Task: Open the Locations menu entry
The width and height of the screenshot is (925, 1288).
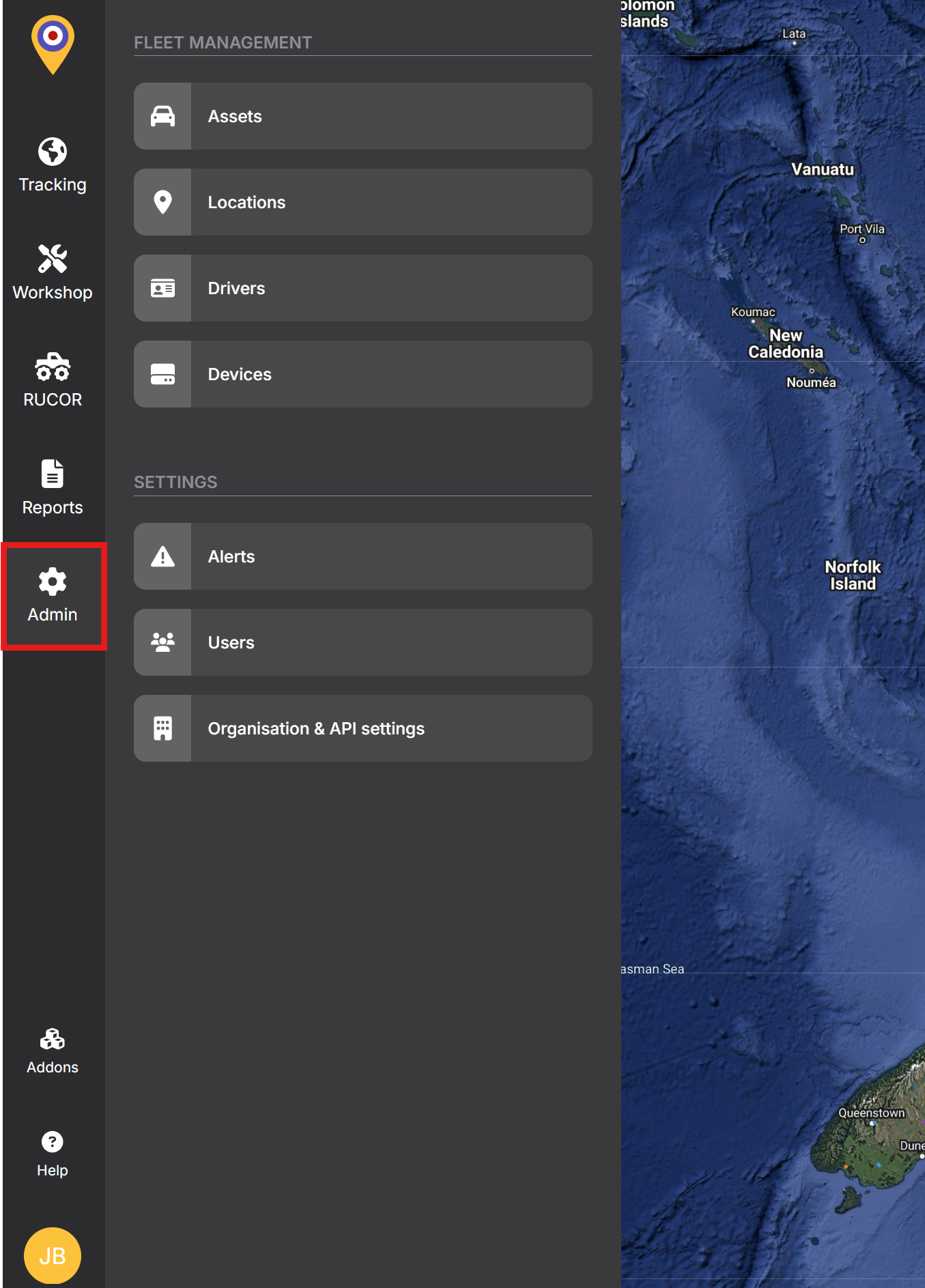Action: click(363, 202)
